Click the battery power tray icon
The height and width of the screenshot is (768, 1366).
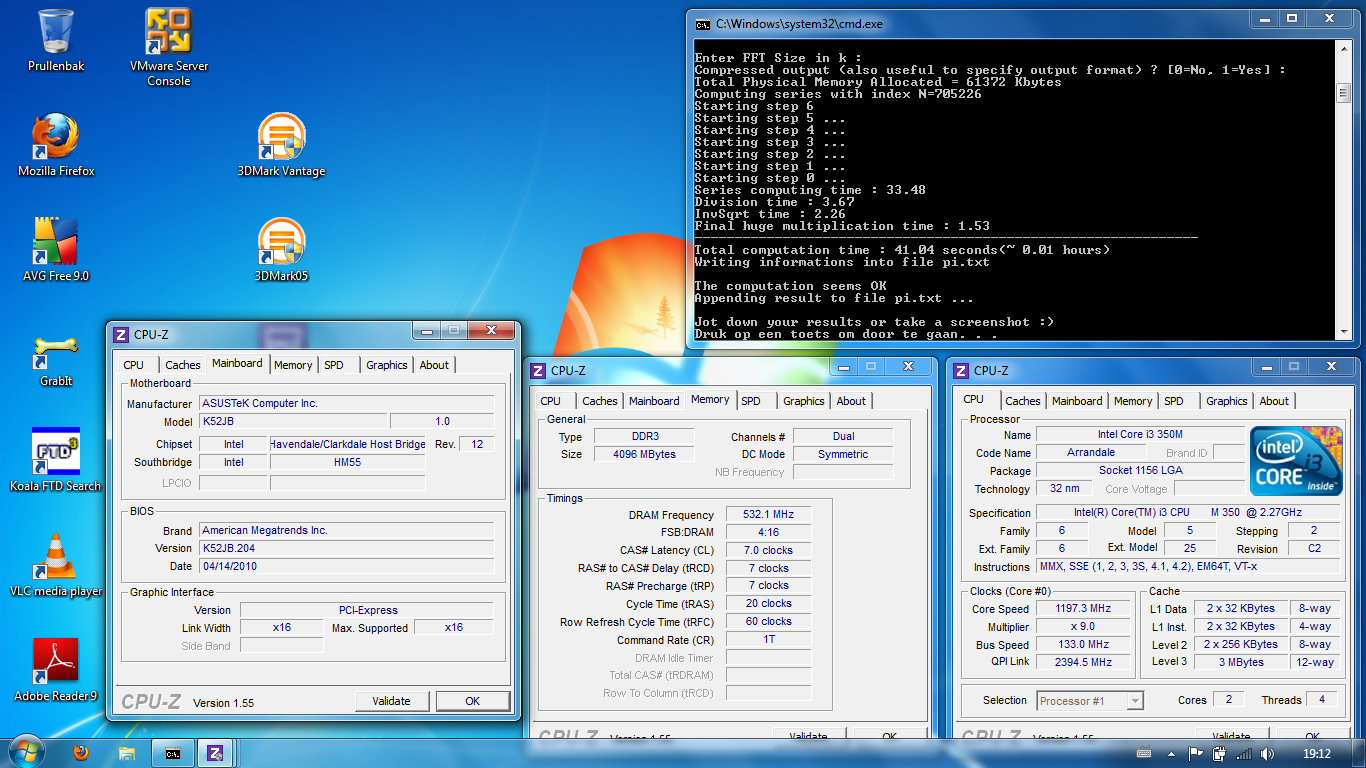click(x=1219, y=754)
